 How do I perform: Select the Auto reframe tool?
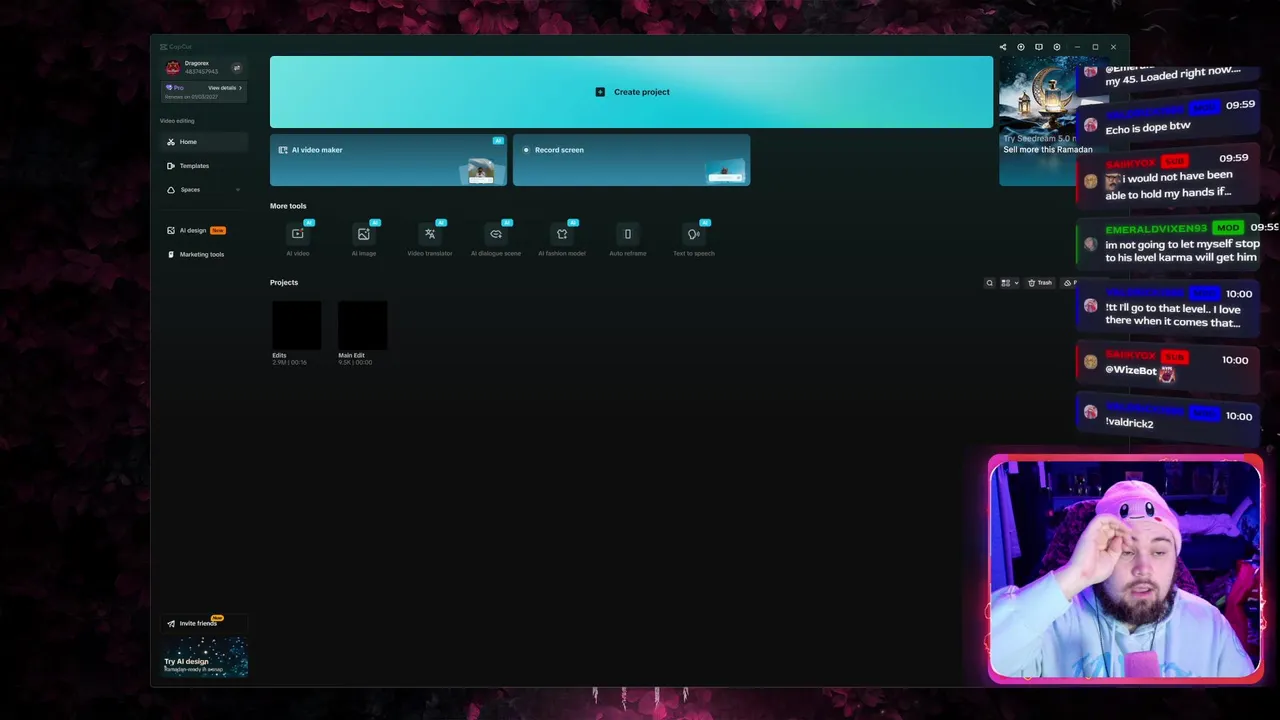pos(628,239)
